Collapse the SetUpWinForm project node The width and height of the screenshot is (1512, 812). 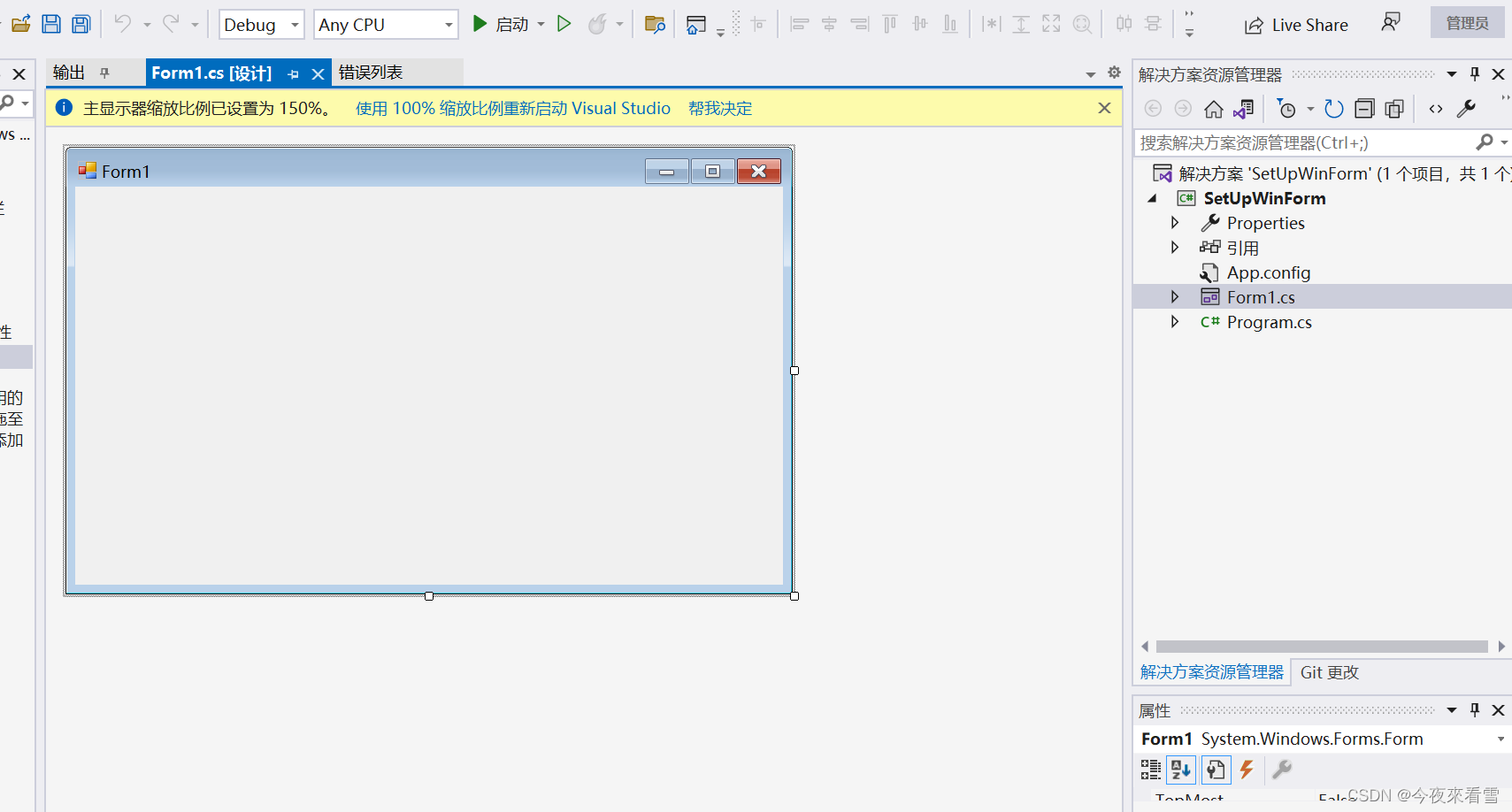tap(1152, 198)
